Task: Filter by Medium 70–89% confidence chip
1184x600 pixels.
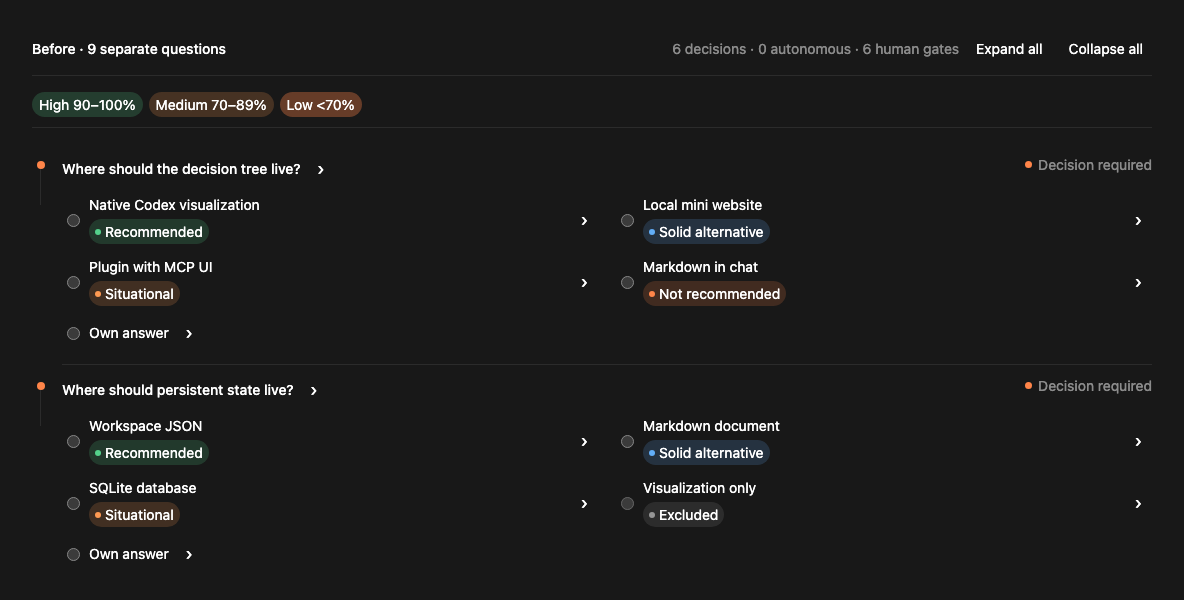Action: 211,105
